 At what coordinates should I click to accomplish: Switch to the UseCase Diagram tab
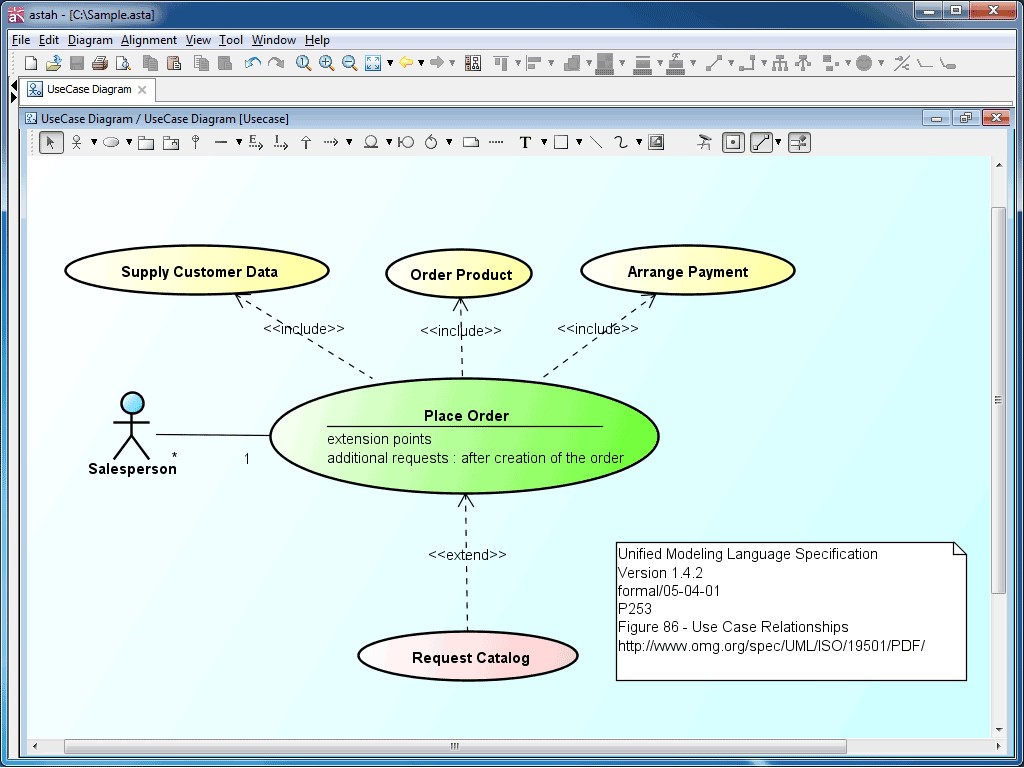88,89
